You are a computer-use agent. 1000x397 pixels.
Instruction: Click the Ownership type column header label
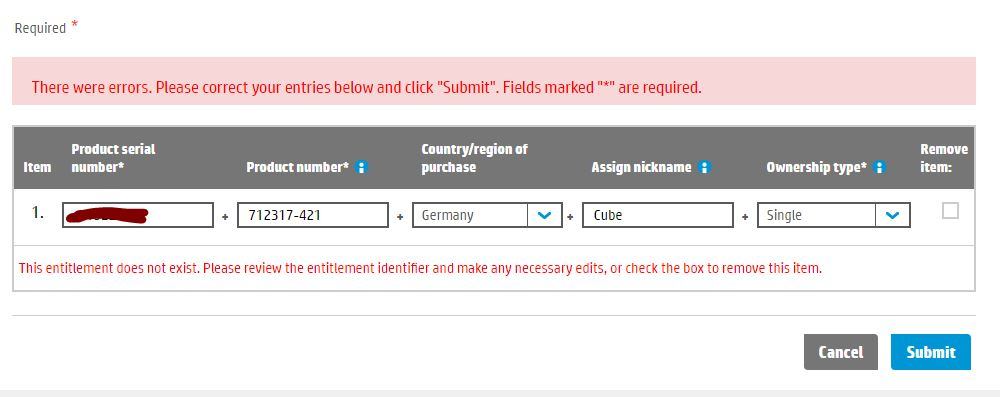tap(816, 167)
